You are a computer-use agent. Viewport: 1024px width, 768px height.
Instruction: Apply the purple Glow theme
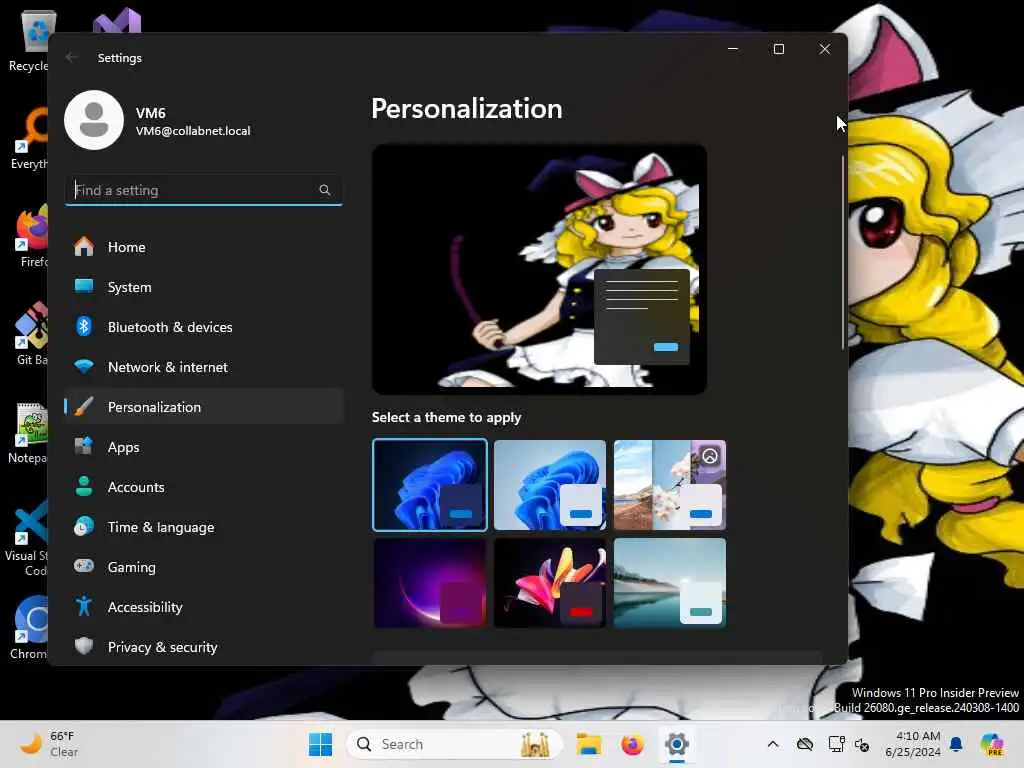coord(430,583)
